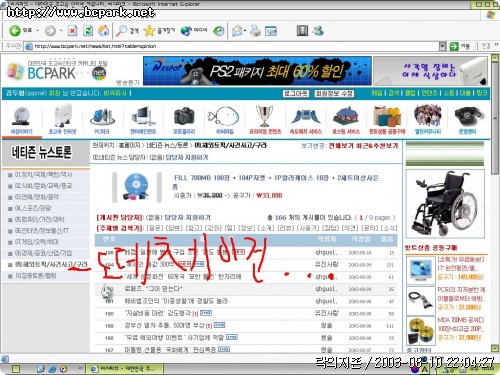Click the Internet Explorer quick launch icon in taskbar
This screenshot has height=375, width=500.
point(52,369)
